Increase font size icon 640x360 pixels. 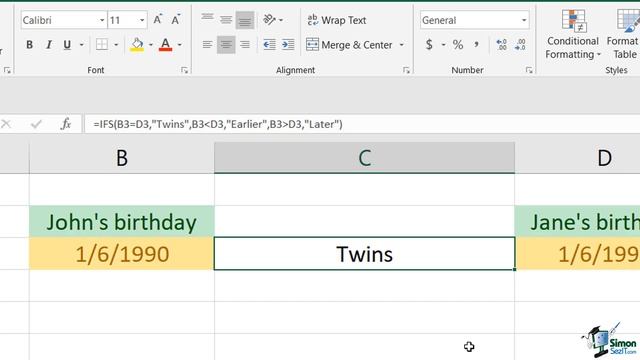click(158, 20)
